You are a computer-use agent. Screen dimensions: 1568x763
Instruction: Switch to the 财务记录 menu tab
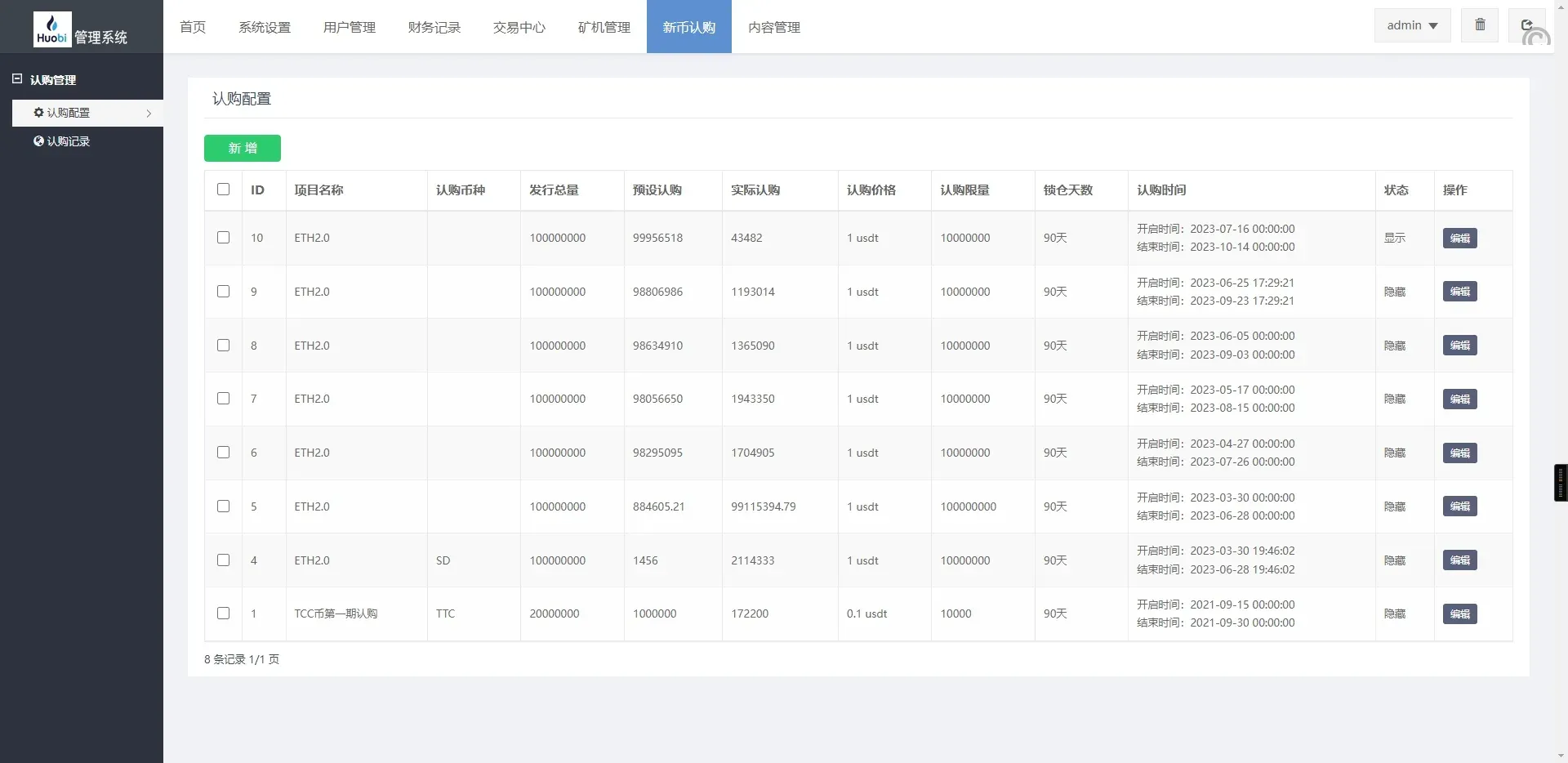click(x=434, y=27)
